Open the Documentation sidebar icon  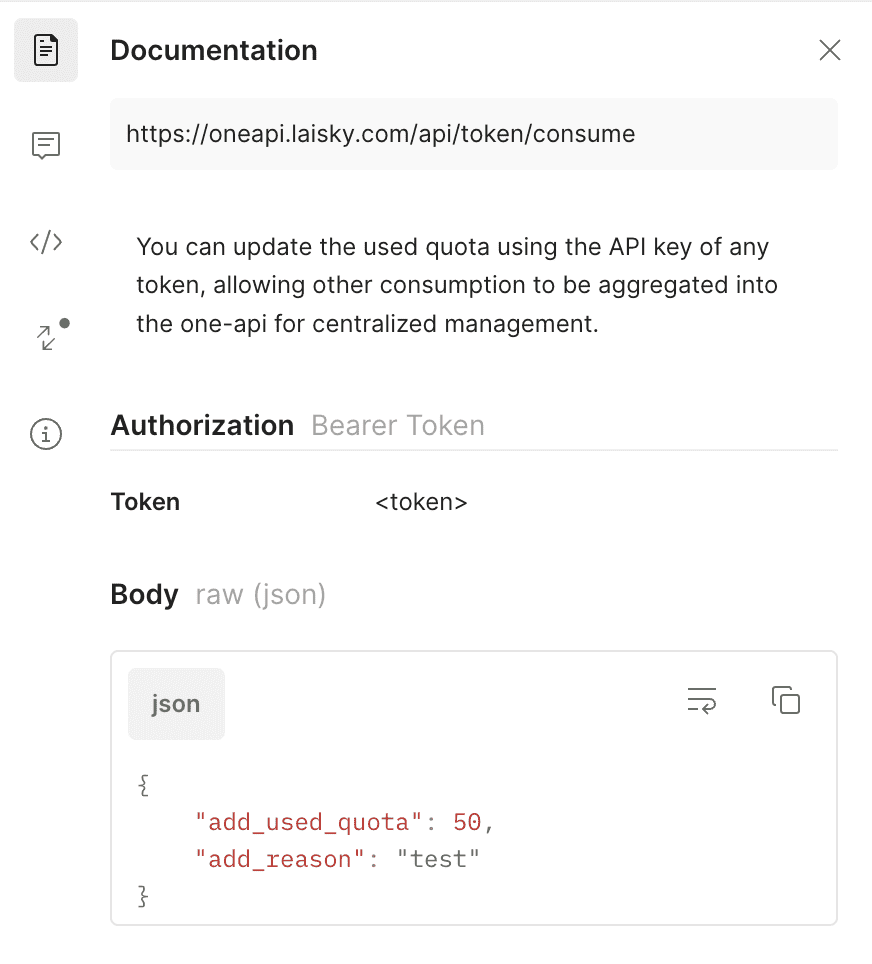click(46, 50)
